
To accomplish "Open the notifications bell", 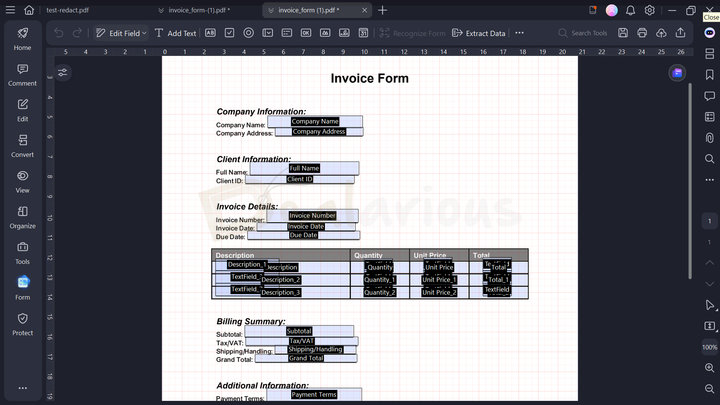I will 630,10.
